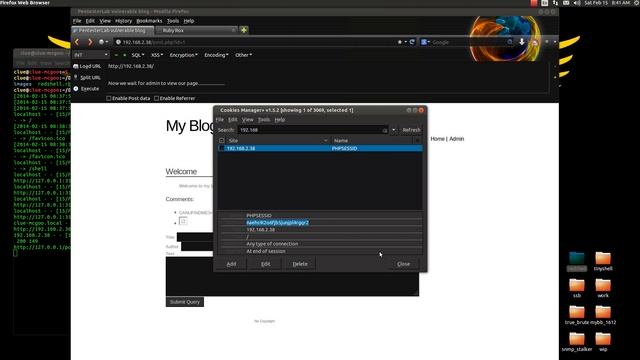Image resolution: width=640 pixels, height=360 pixels.
Task: Click Google search magnifier icon in Firefox
Action: click(510, 42)
